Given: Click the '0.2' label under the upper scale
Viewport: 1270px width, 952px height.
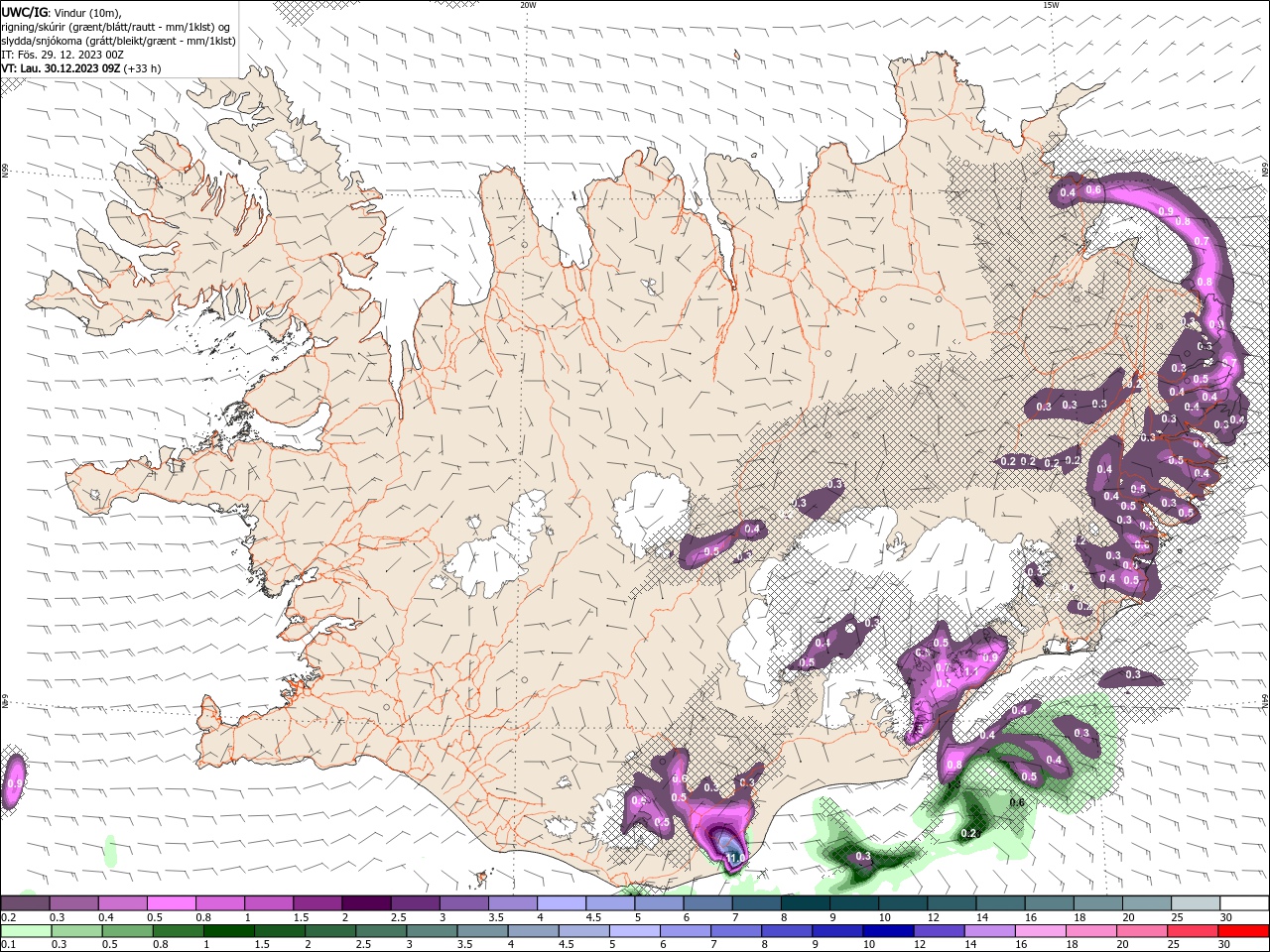Looking at the screenshot, I should [9, 917].
